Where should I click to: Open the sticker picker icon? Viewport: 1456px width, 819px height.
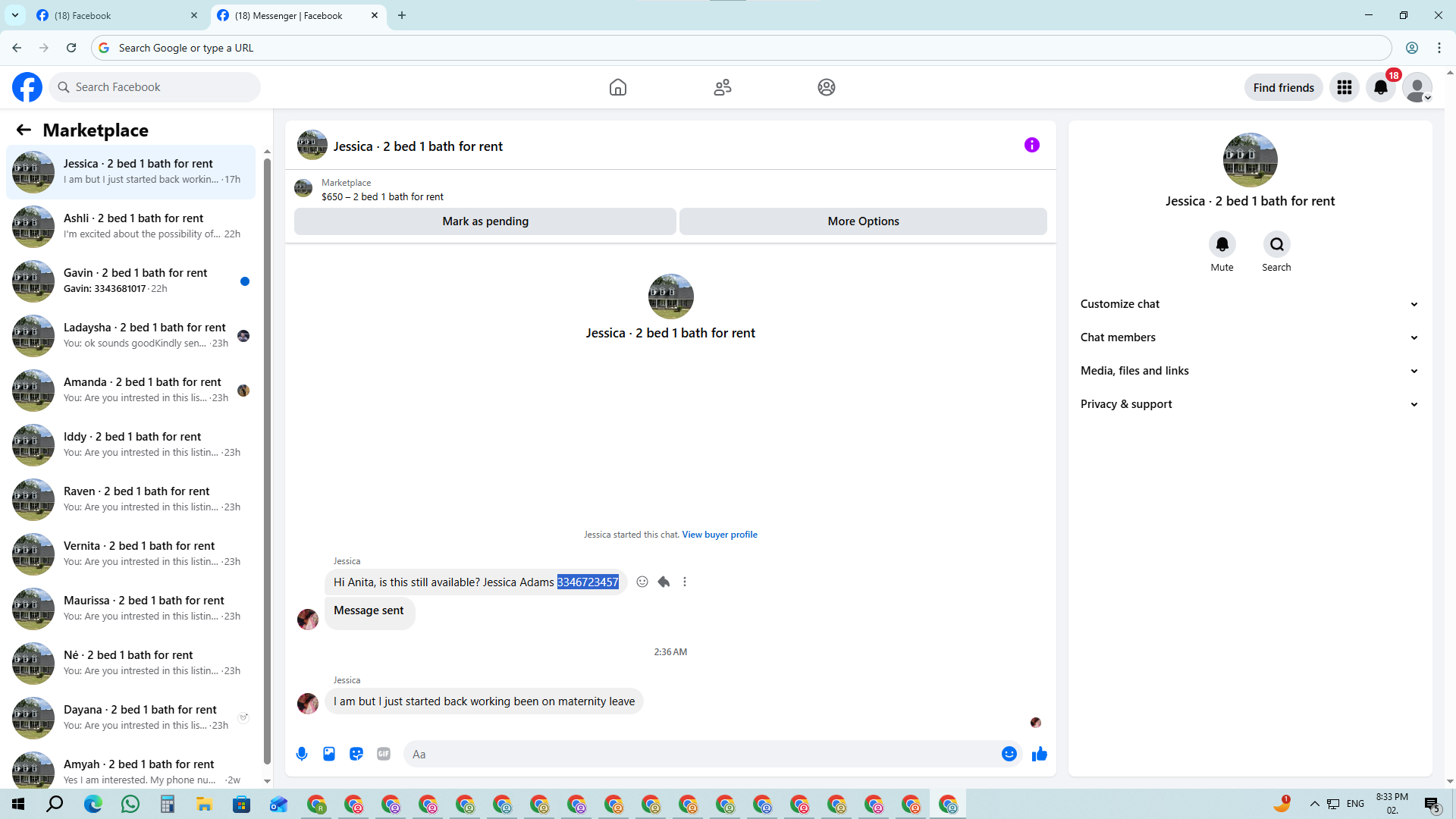tap(356, 754)
